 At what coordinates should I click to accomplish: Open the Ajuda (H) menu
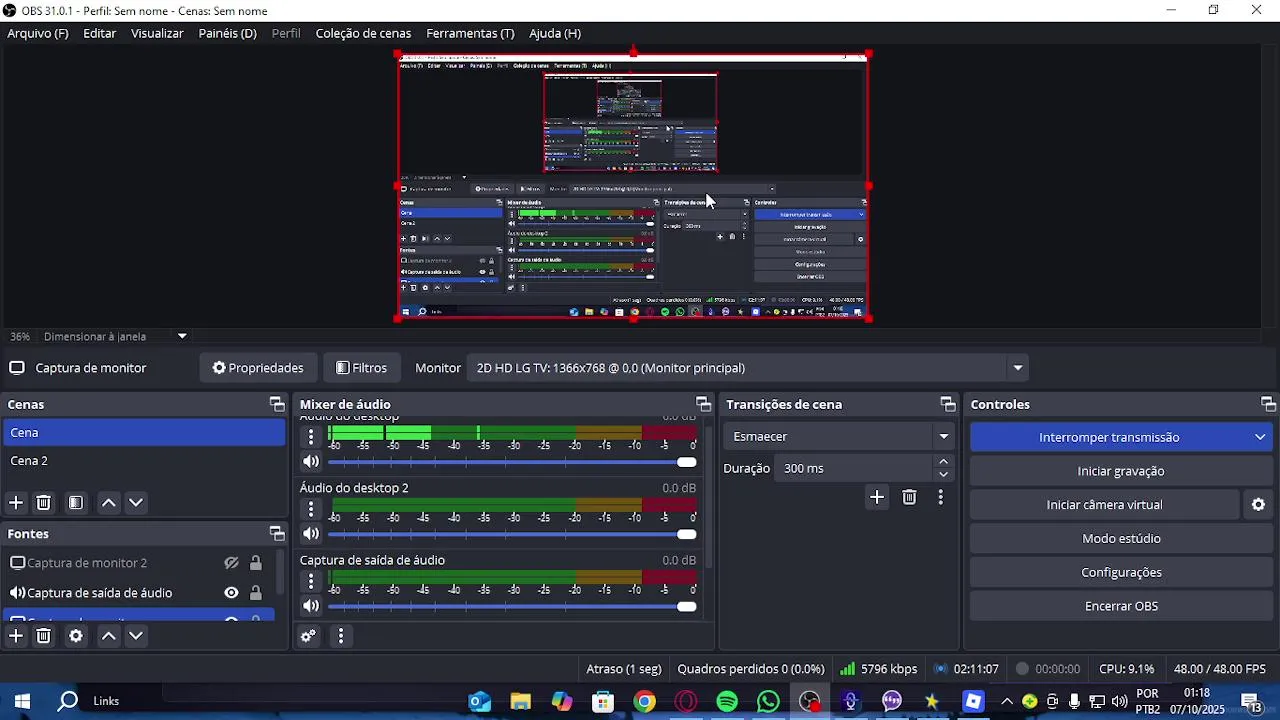(x=555, y=33)
